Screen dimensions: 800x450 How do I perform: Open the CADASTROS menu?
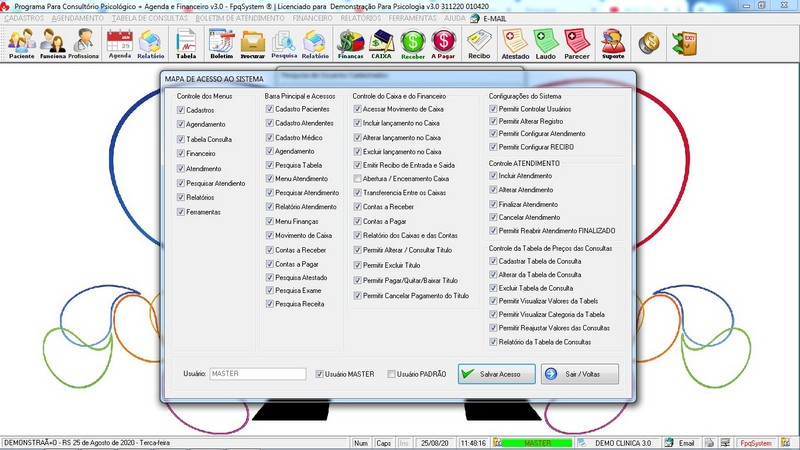pyautogui.click(x=24, y=18)
